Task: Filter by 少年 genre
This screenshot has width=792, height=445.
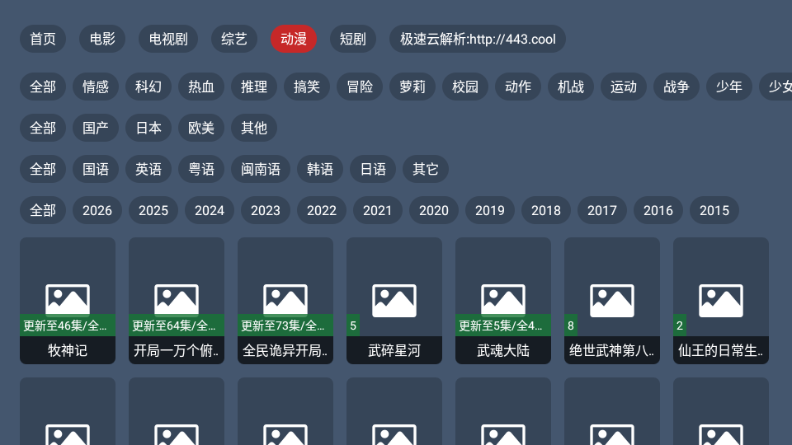Action: (729, 87)
